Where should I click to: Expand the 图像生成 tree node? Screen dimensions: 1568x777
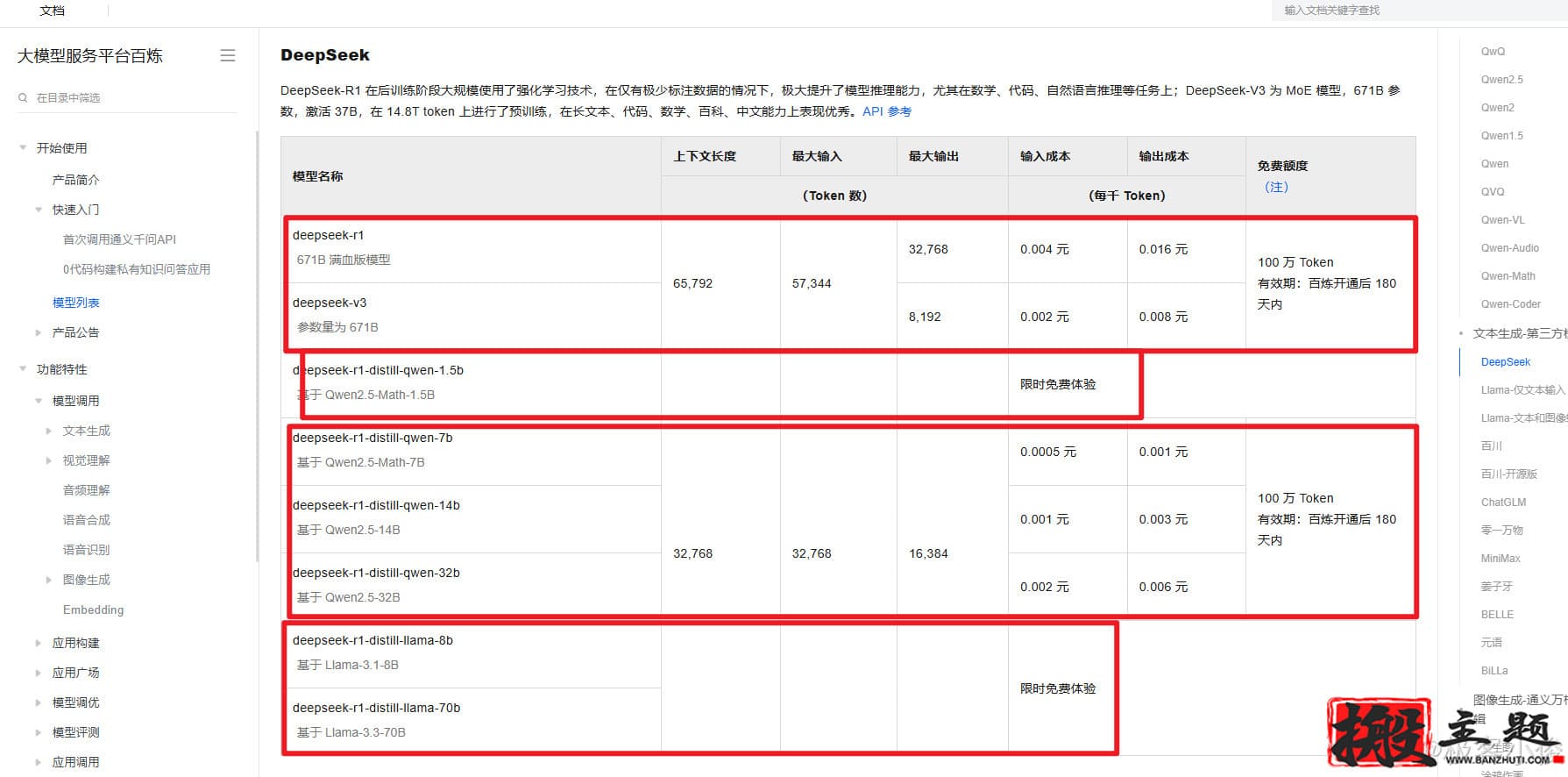49,580
